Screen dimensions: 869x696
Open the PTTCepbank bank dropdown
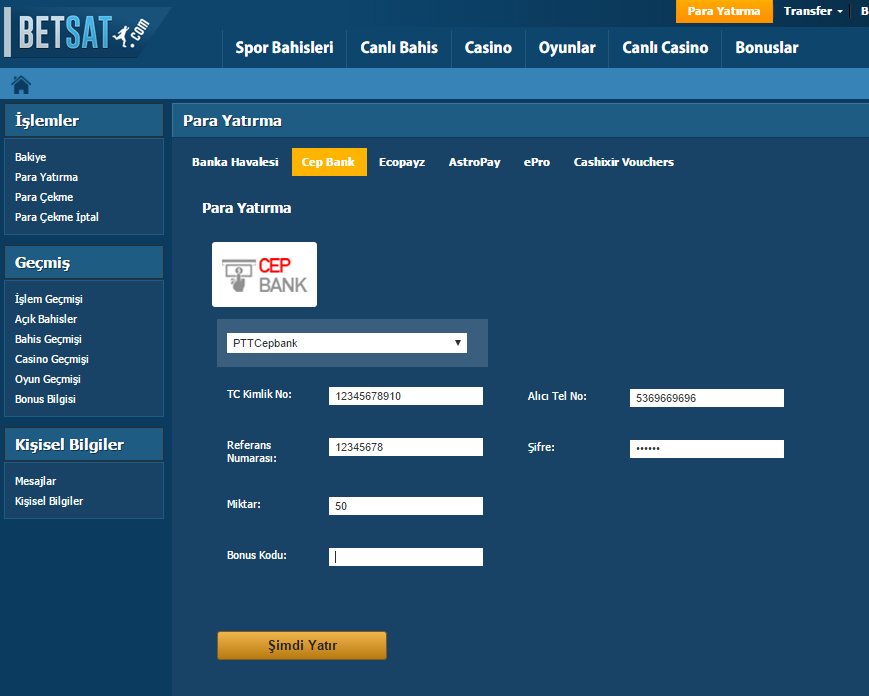tap(346, 343)
